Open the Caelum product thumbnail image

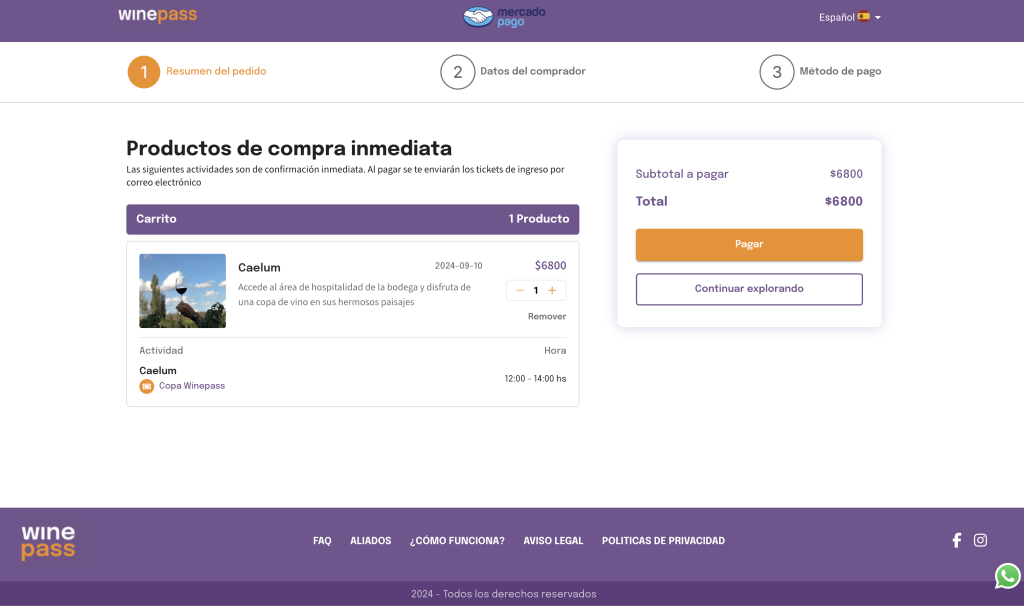click(182, 291)
